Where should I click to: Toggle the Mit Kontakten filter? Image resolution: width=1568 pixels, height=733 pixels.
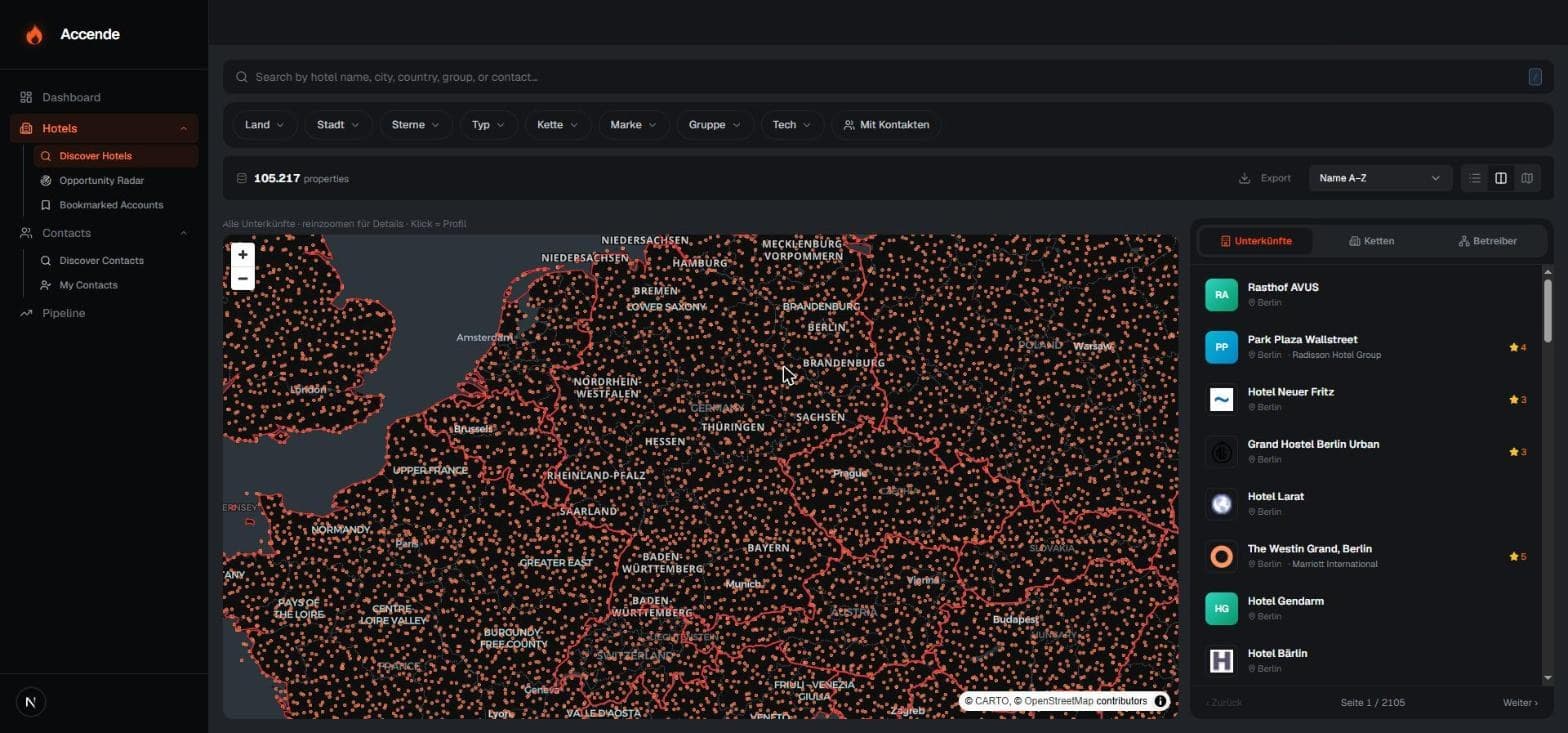click(886, 125)
